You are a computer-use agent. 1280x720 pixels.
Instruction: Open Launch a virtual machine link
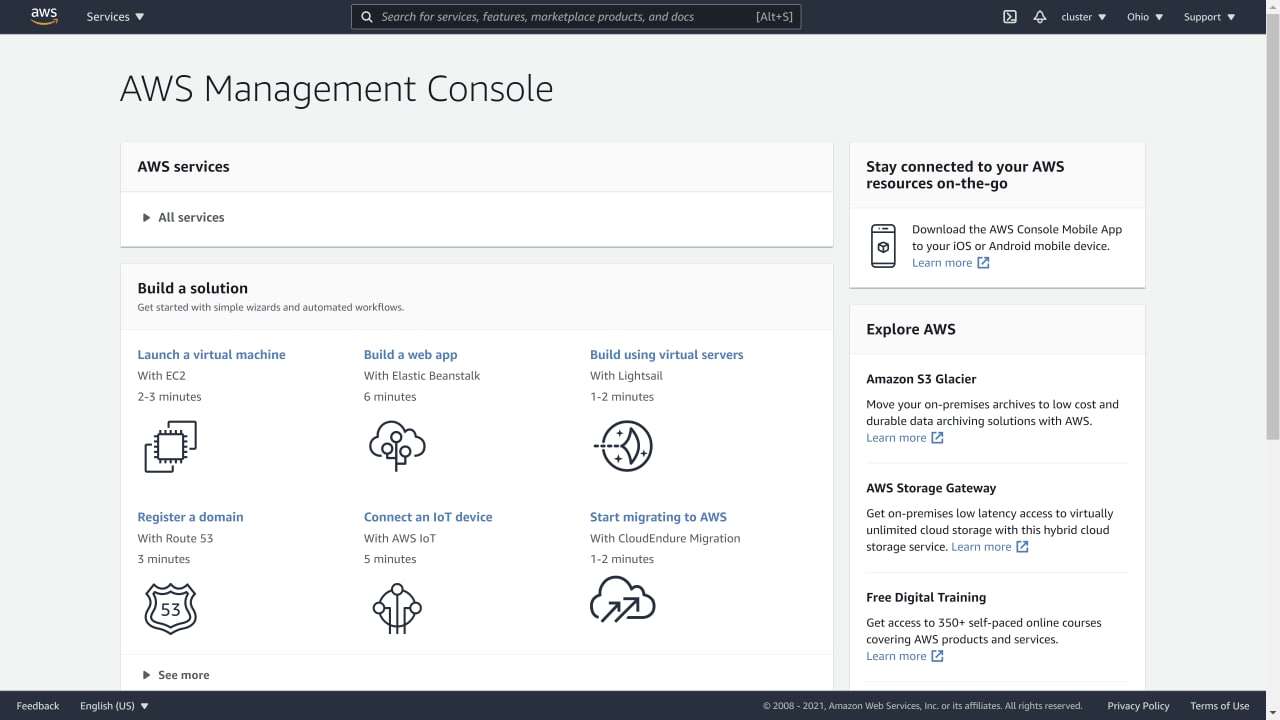coord(211,354)
